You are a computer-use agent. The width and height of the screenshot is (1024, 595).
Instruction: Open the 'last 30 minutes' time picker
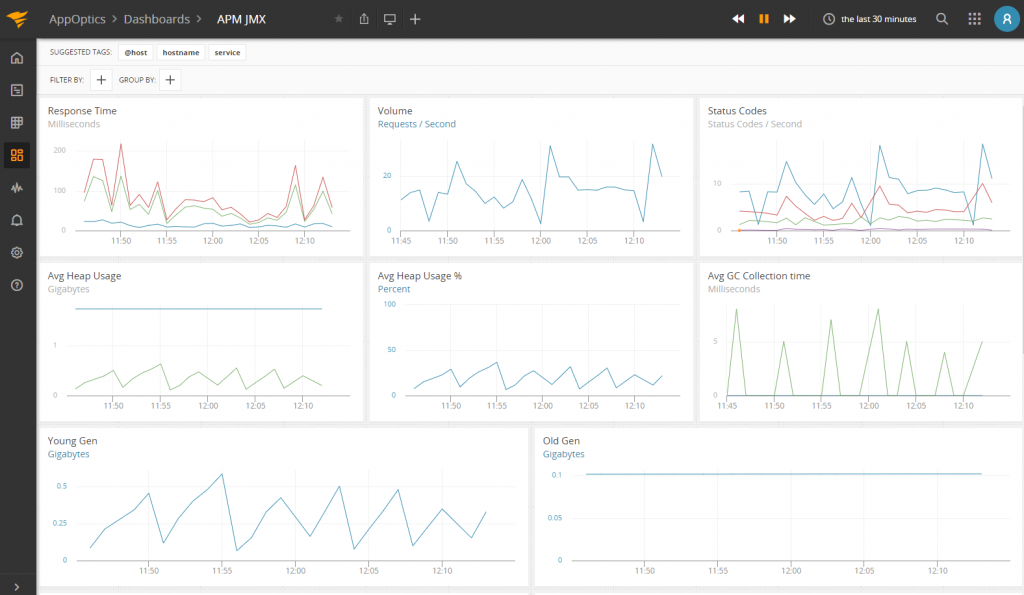pos(869,19)
